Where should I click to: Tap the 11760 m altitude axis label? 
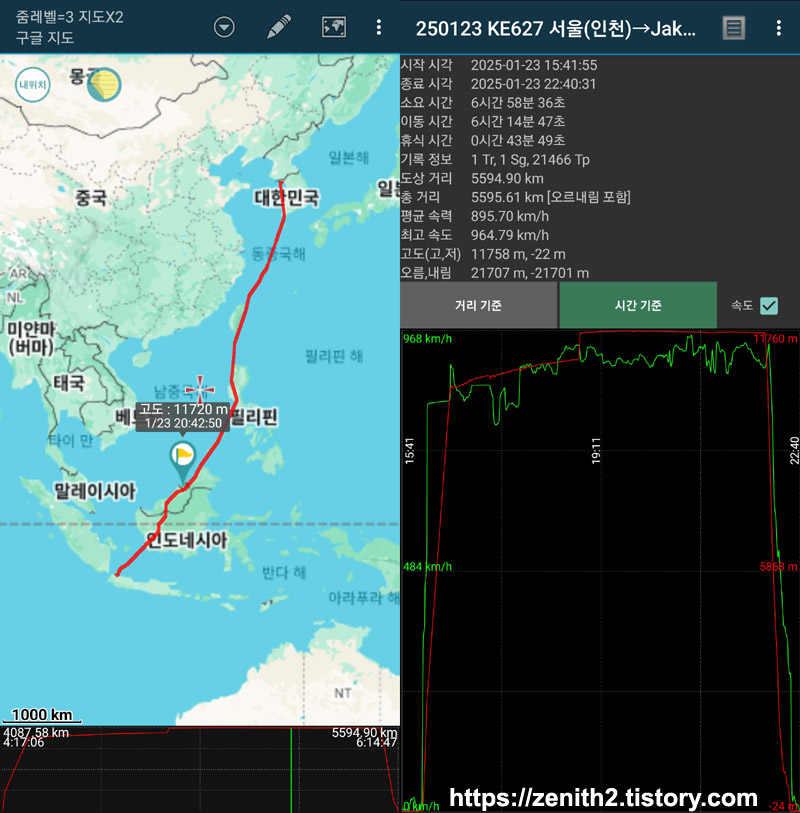point(776,339)
